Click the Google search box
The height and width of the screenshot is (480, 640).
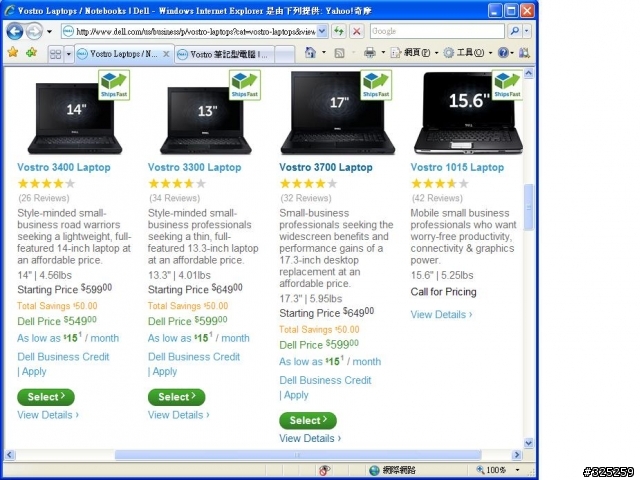(x=437, y=31)
